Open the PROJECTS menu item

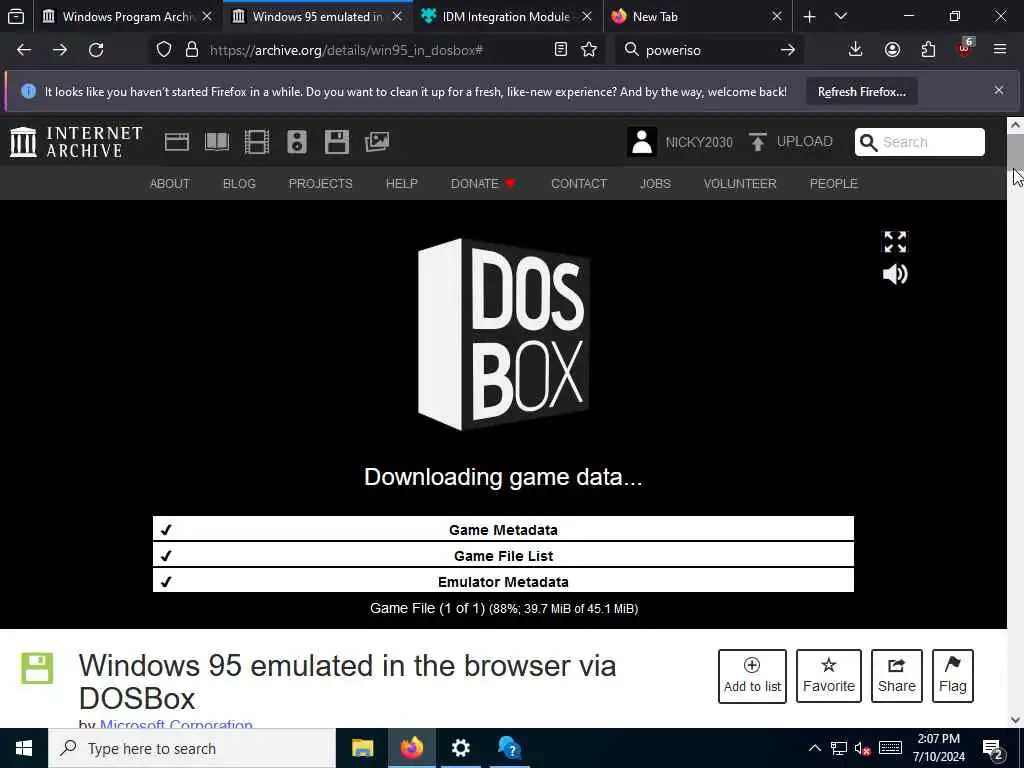pos(321,184)
